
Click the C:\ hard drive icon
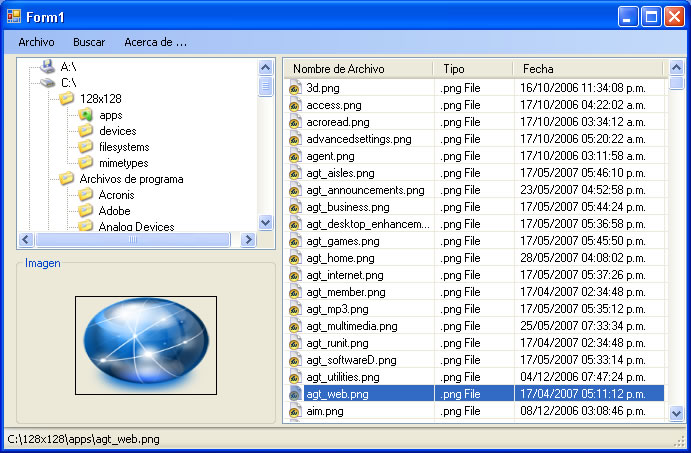pyautogui.click(x=47, y=83)
